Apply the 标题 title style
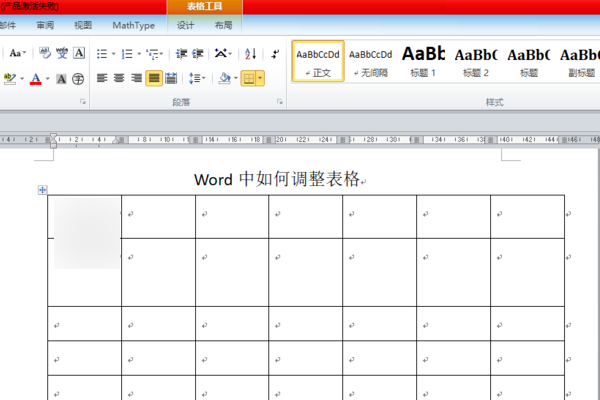This screenshot has width=600, height=400. point(528,61)
